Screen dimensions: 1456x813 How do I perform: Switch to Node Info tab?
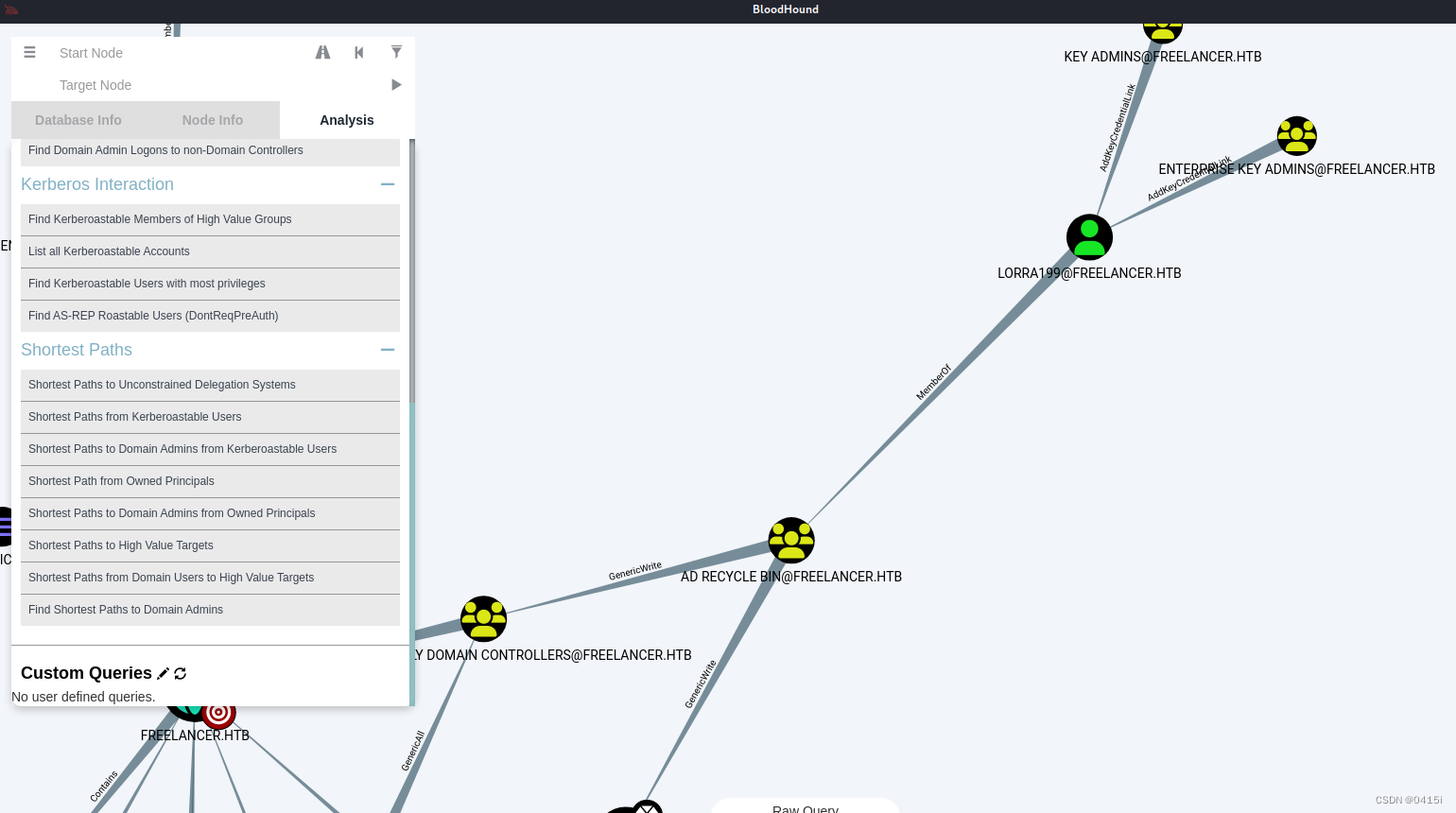(x=213, y=120)
